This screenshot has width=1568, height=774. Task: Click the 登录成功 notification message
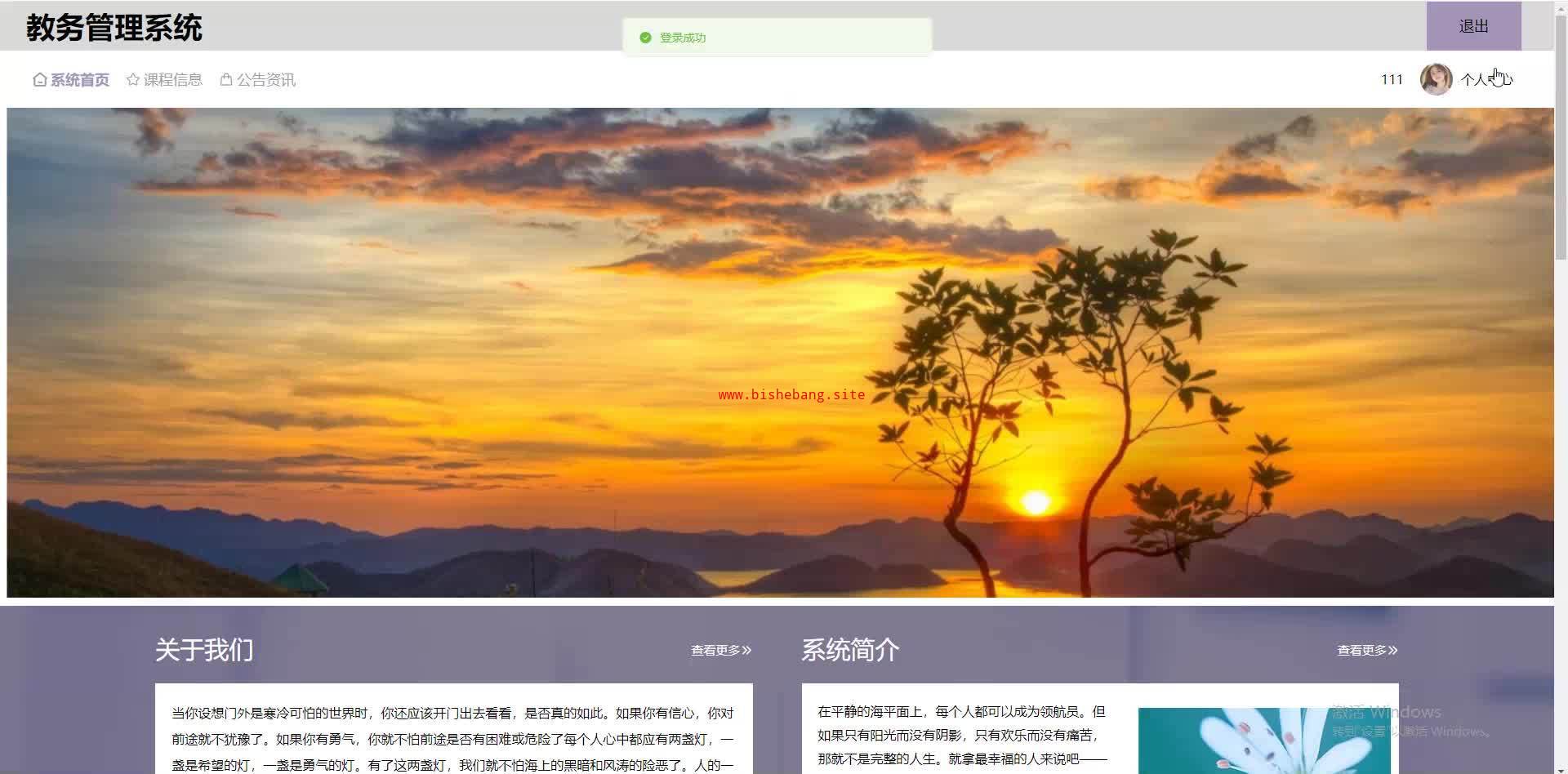coord(777,38)
